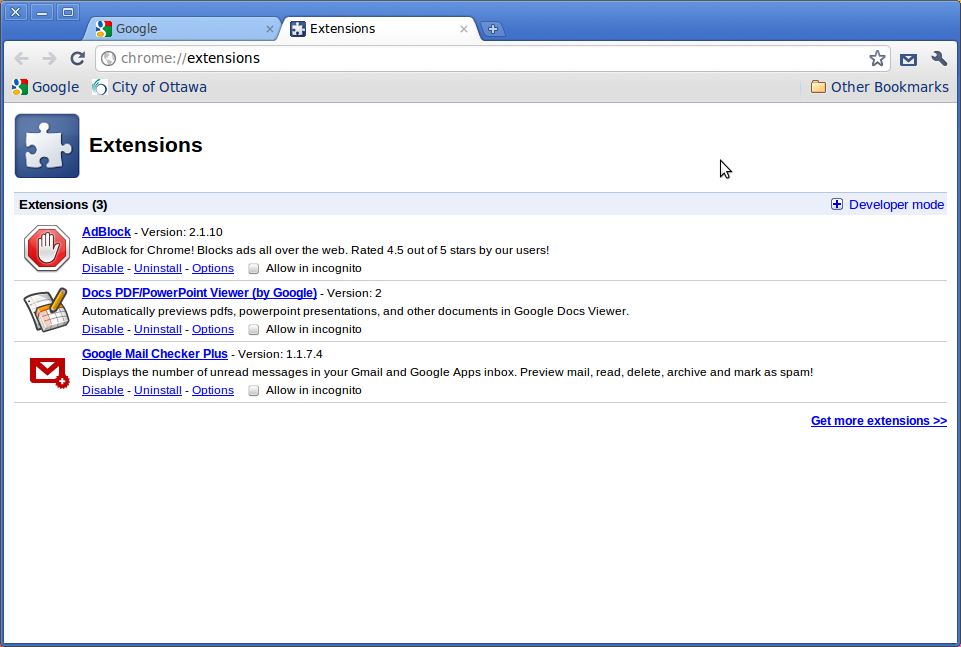
Task: Open Docs PDF/PowerPoint Viewer (by Google) link
Action: [199, 293]
